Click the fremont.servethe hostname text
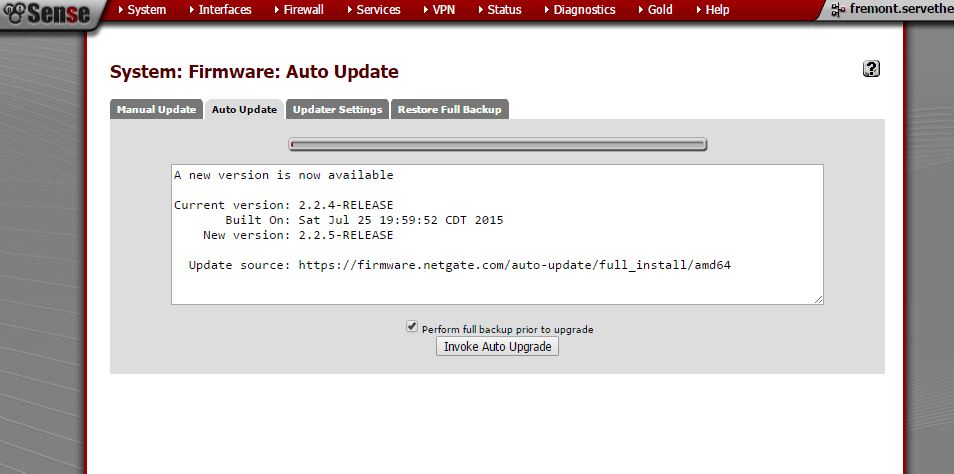This screenshot has width=954, height=474. (901, 10)
